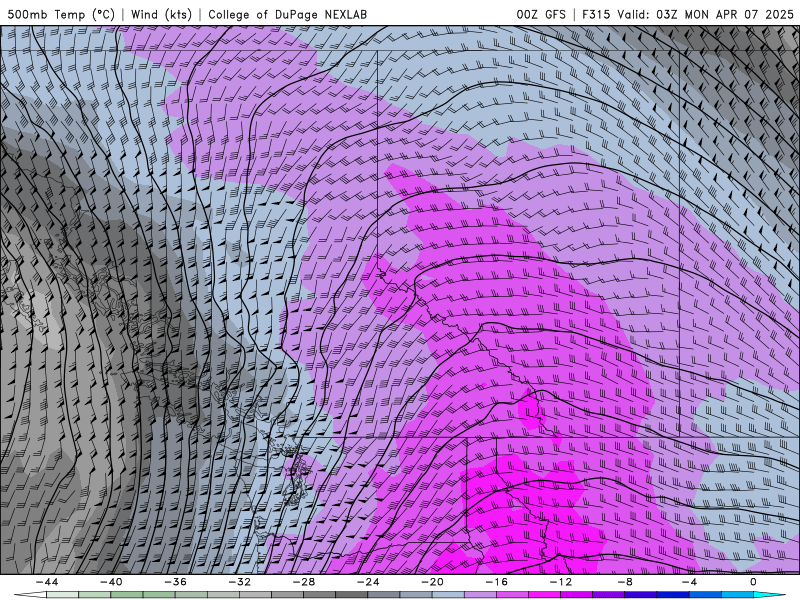Image resolution: width=800 pixels, height=600 pixels.
Task: Click the 0 colorbar label
Action: (x=754, y=582)
